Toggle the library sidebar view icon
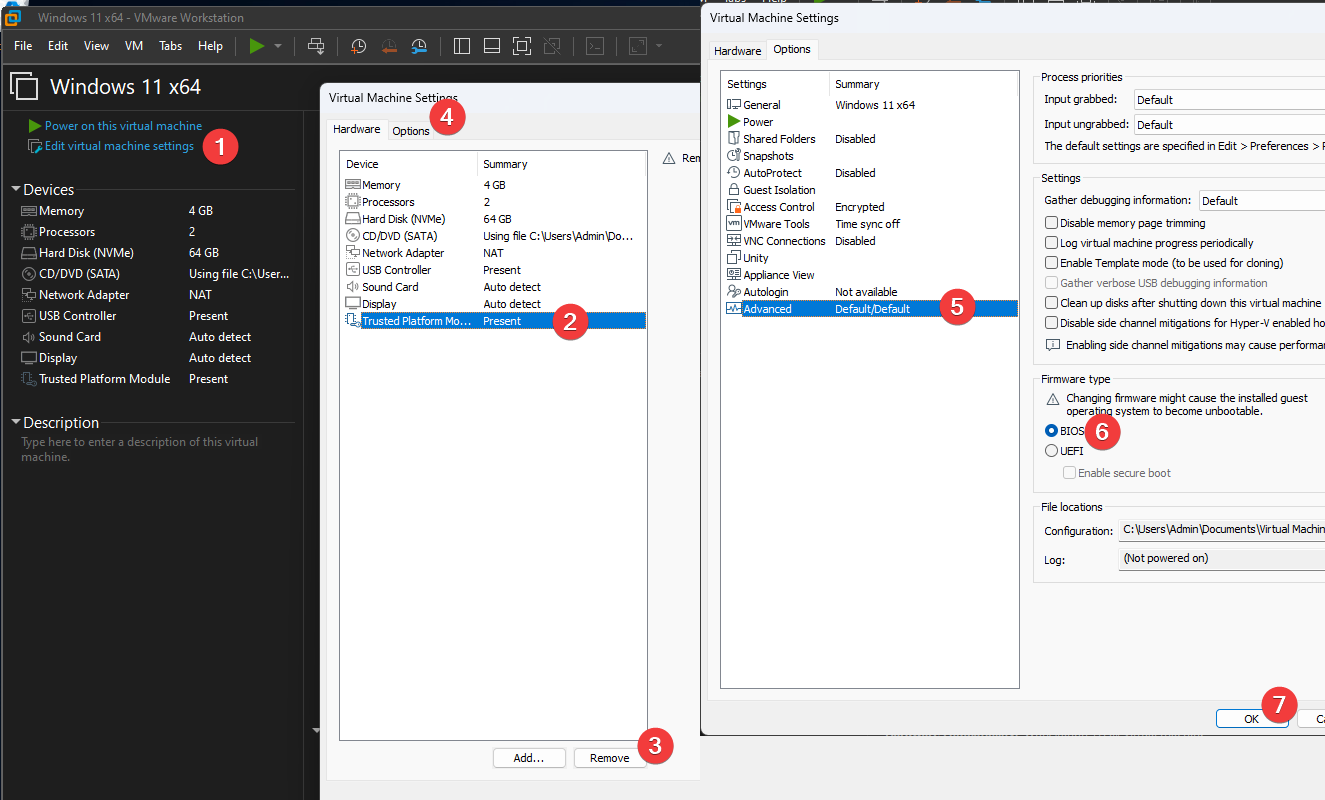Viewport: 1325px width, 800px height. (461, 46)
